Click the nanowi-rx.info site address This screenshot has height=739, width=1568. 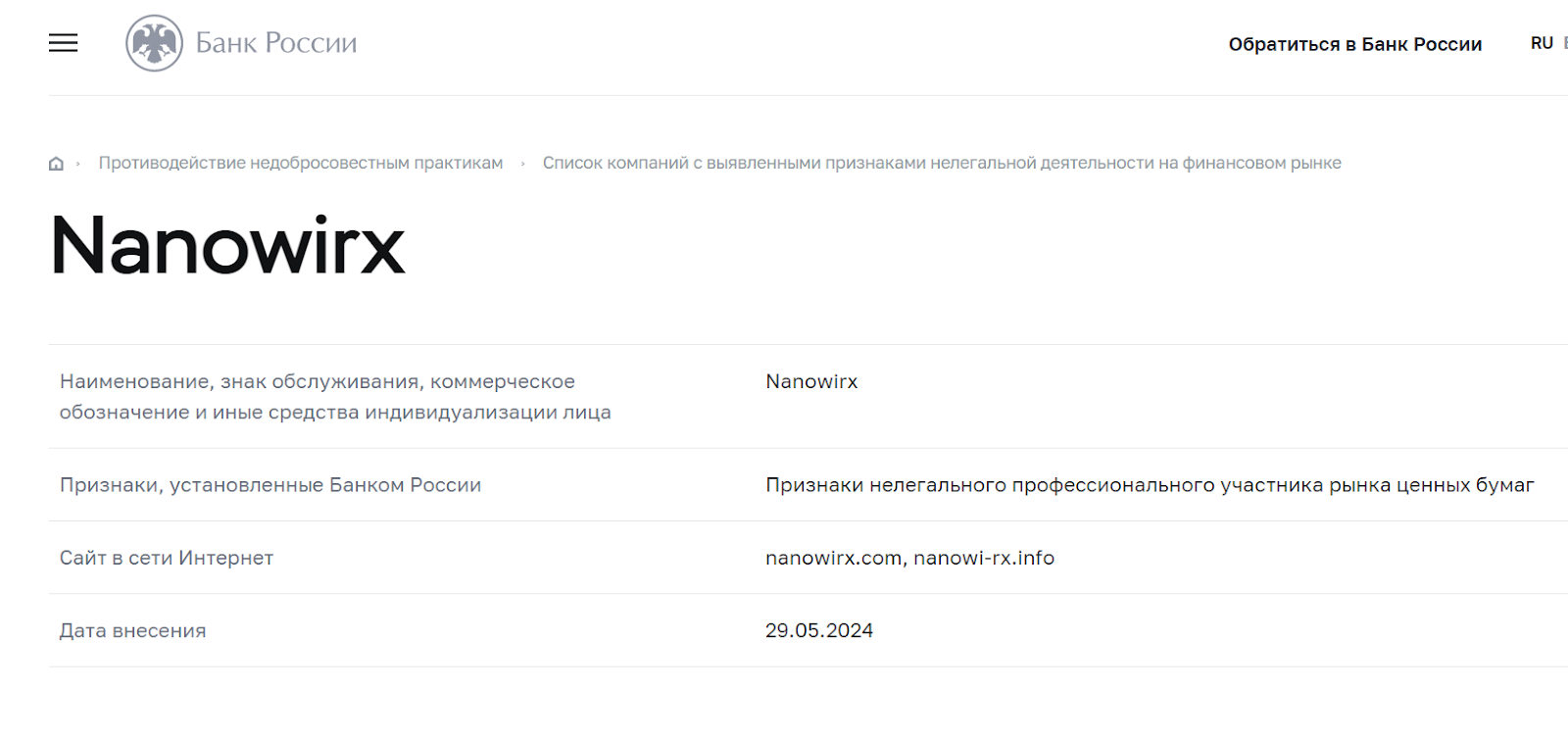coord(984,558)
